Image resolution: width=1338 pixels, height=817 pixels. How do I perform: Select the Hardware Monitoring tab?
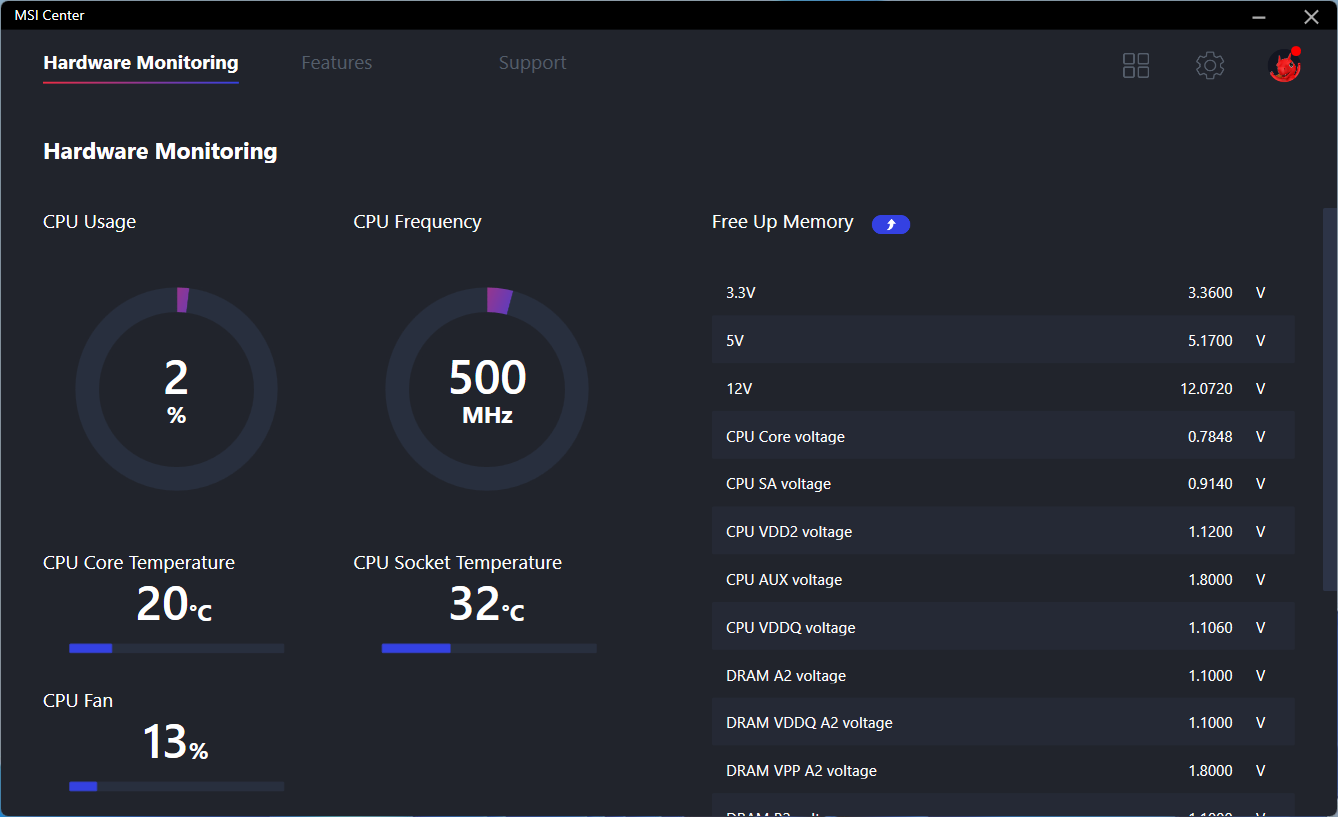tap(141, 63)
